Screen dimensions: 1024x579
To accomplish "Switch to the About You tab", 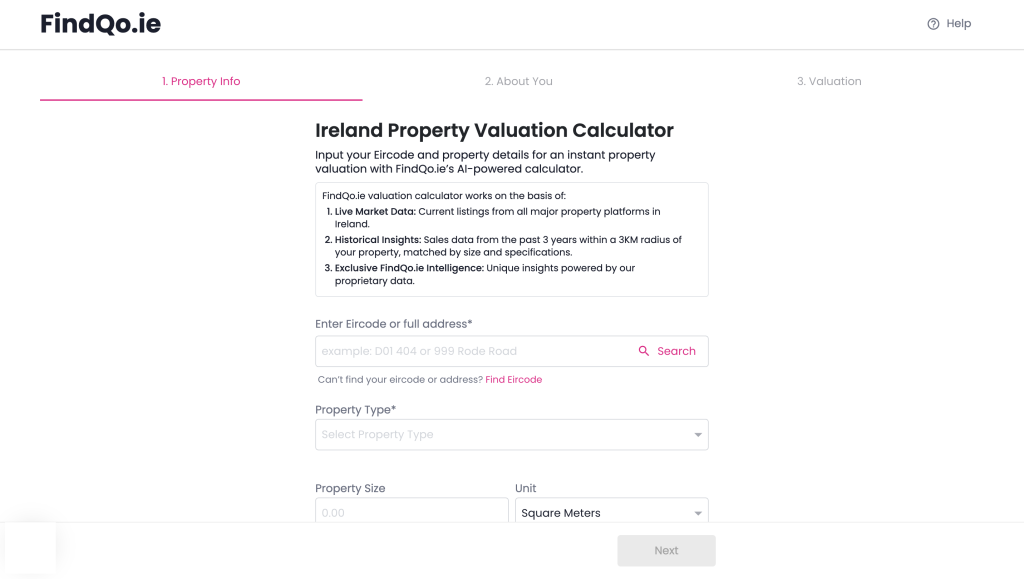I will (519, 82).
